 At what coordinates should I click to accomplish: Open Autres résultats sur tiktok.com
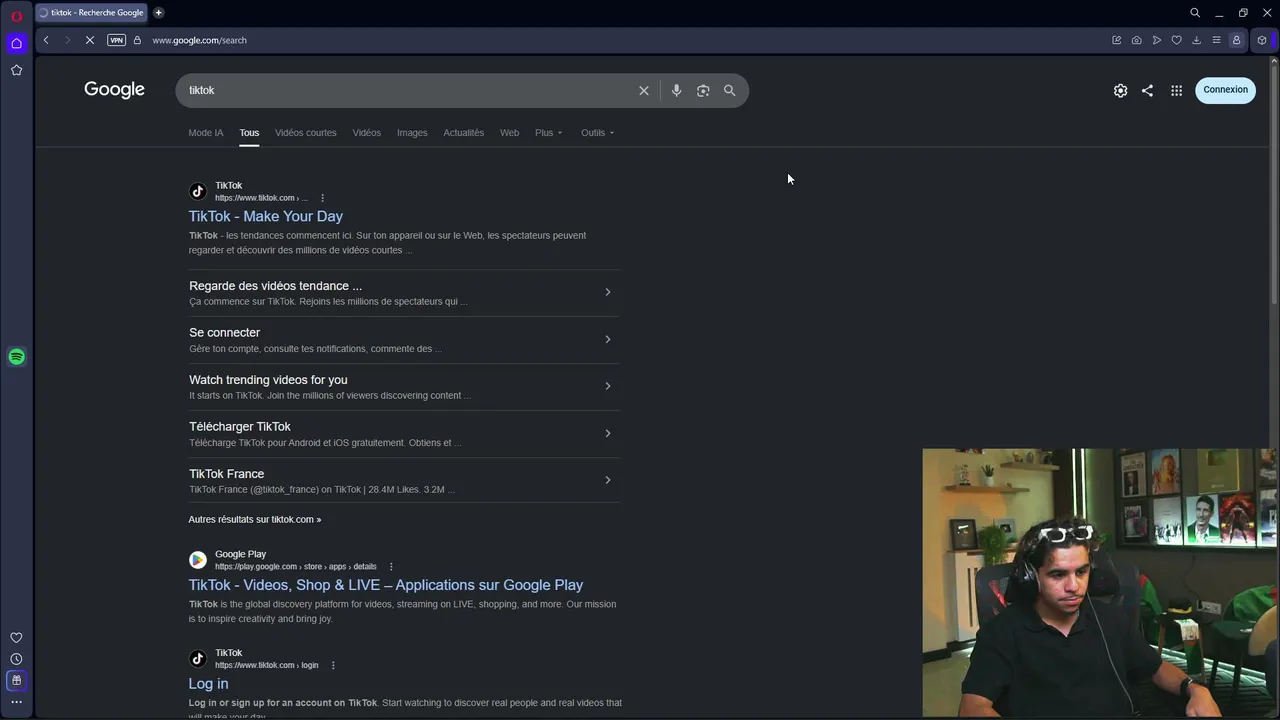[255, 520]
